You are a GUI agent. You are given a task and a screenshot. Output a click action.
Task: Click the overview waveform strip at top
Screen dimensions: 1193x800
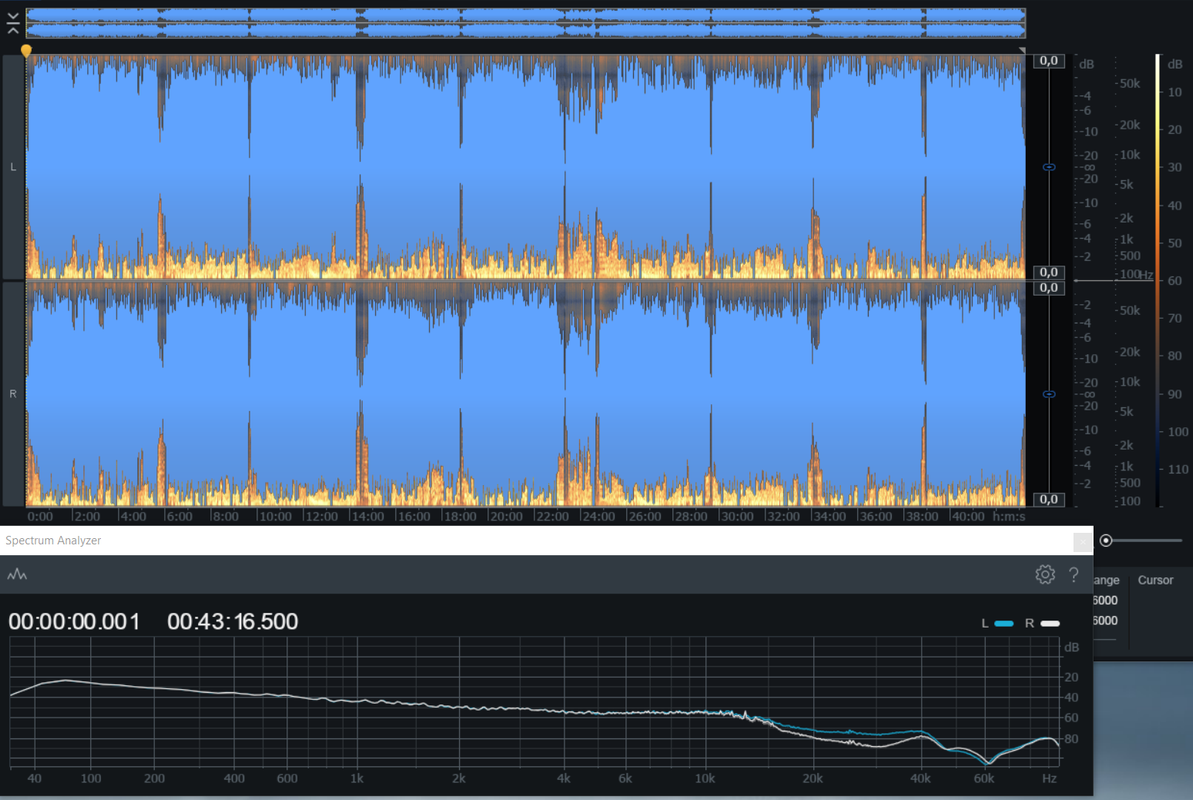526,23
